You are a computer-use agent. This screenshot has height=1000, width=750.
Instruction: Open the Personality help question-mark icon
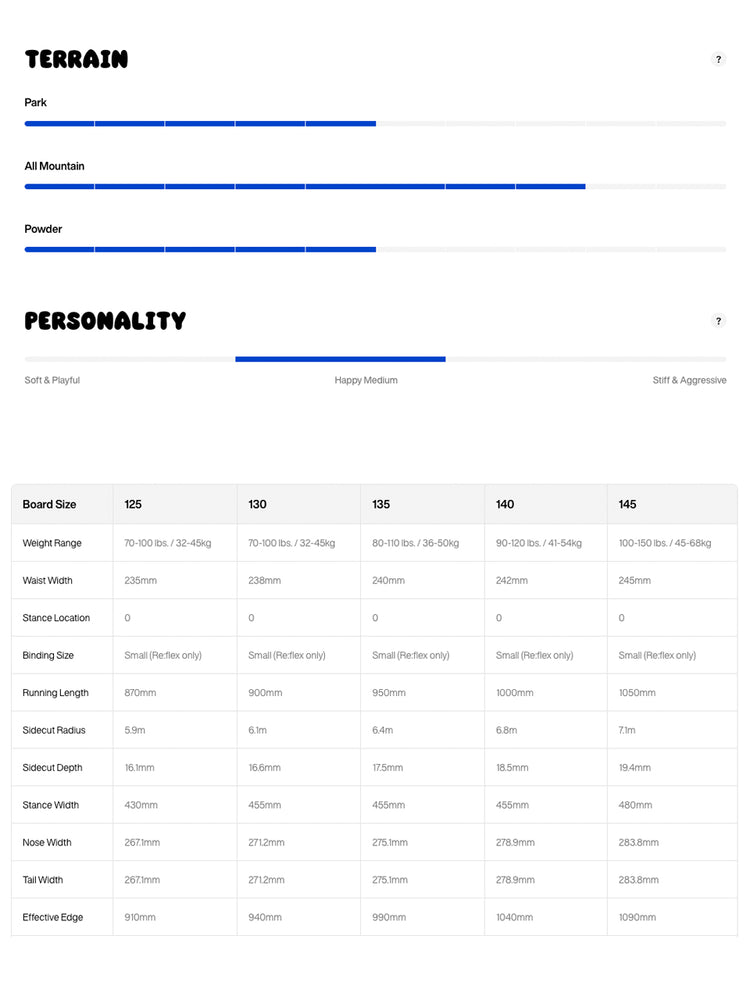[718, 321]
